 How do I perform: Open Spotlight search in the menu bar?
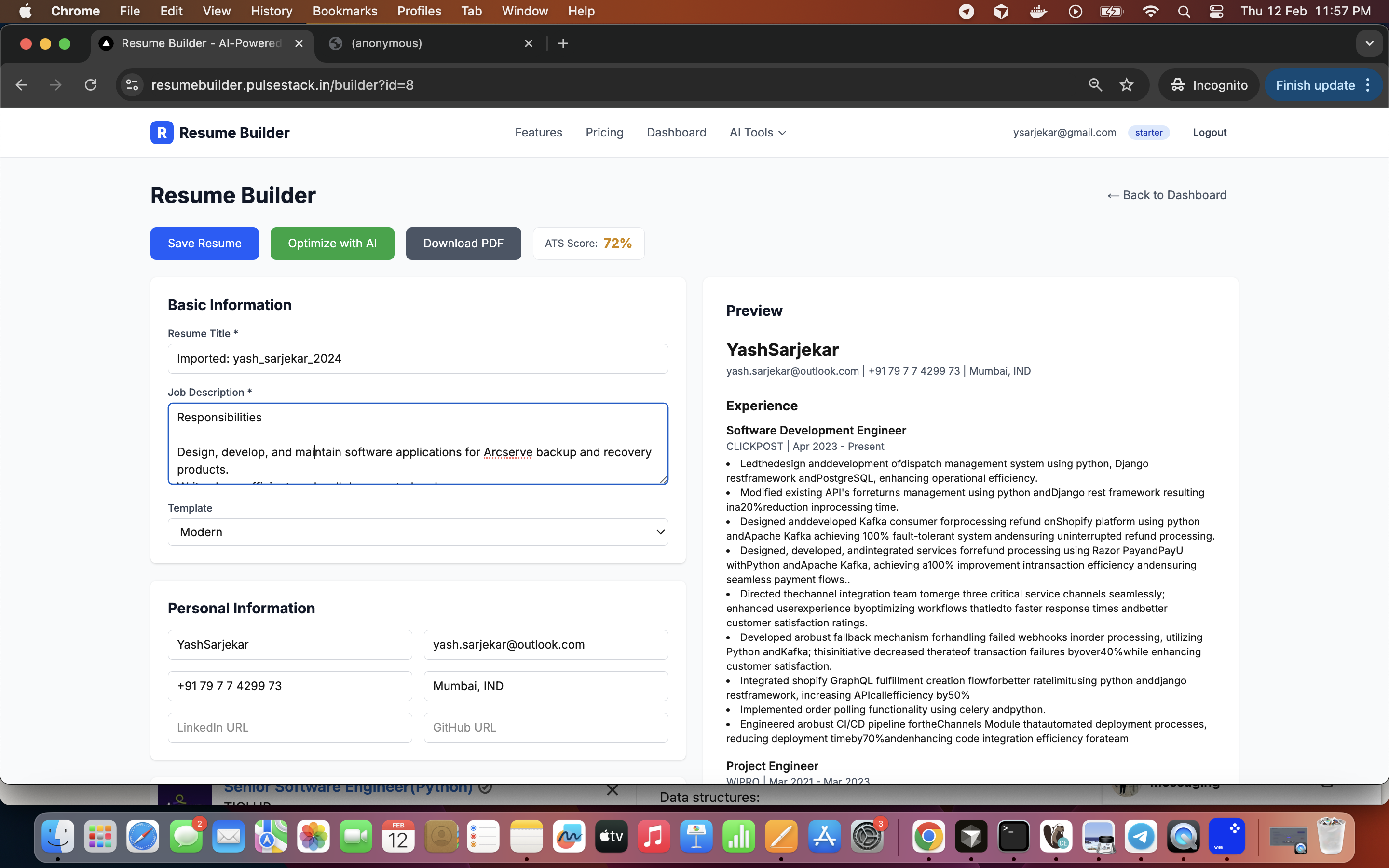1184,11
